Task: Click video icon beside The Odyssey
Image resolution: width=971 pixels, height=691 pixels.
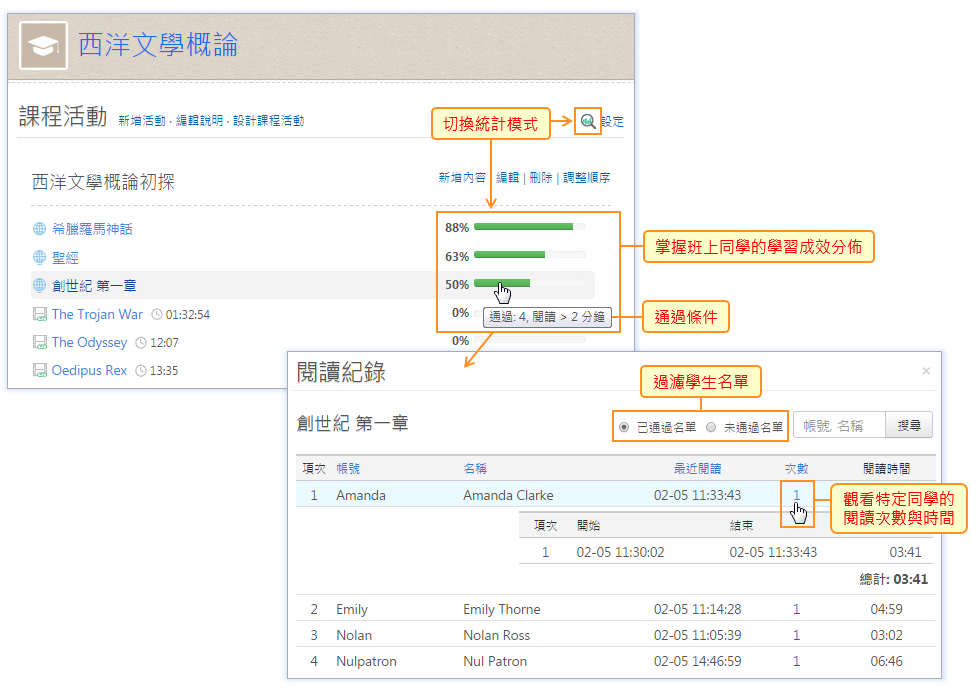Action: [39, 342]
